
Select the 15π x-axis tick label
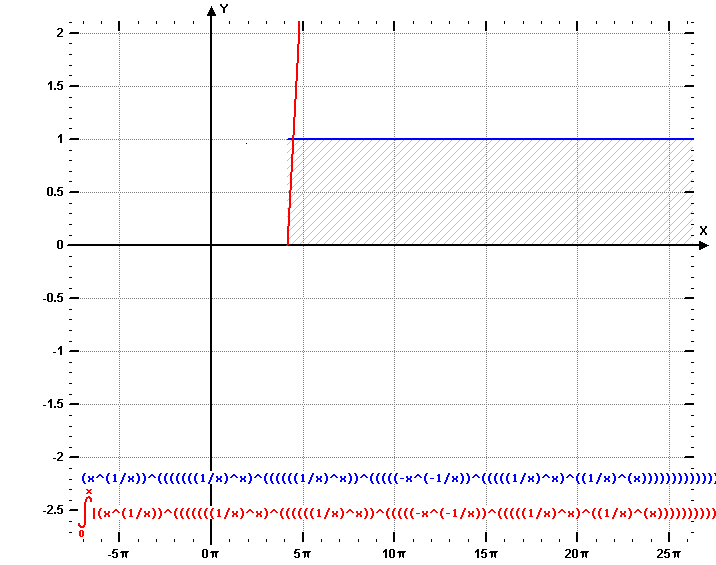485,553
